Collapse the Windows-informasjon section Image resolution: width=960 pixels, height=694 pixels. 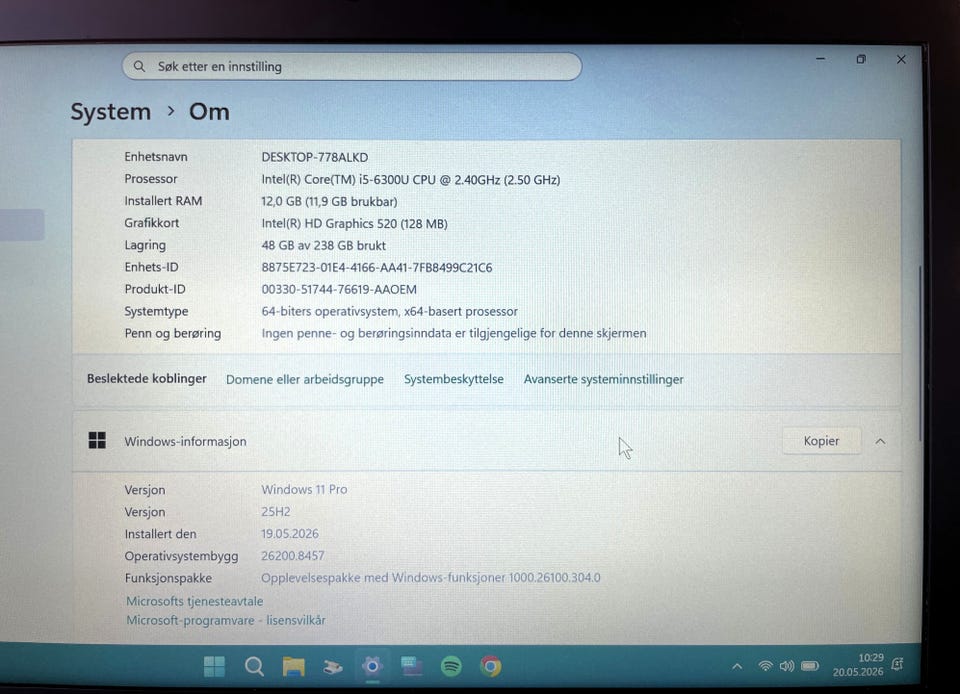pos(880,441)
